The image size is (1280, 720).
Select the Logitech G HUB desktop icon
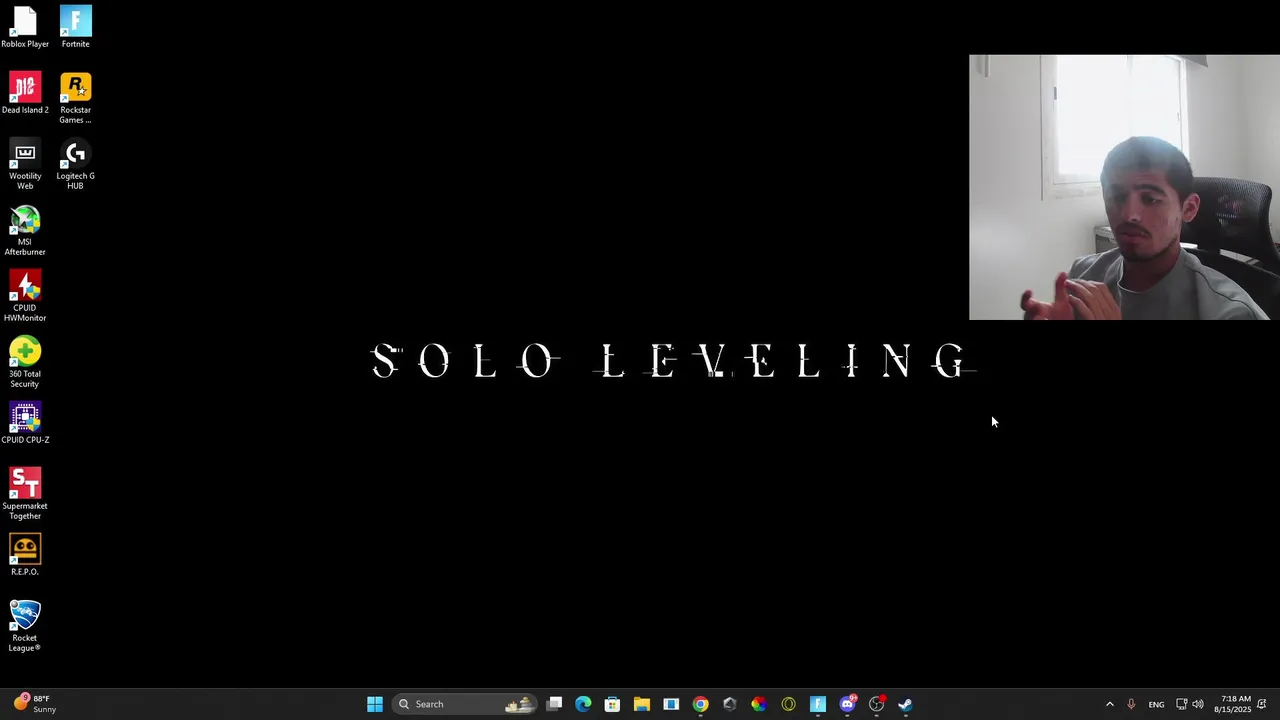coord(75,164)
